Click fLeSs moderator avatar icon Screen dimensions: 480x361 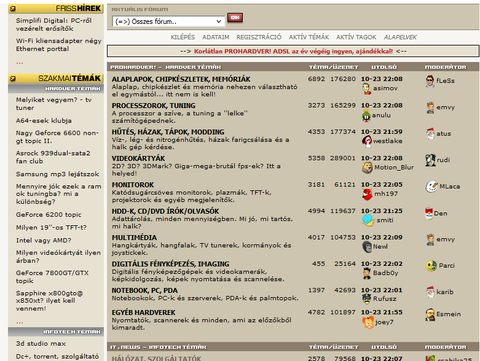click(x=430, y=81)
